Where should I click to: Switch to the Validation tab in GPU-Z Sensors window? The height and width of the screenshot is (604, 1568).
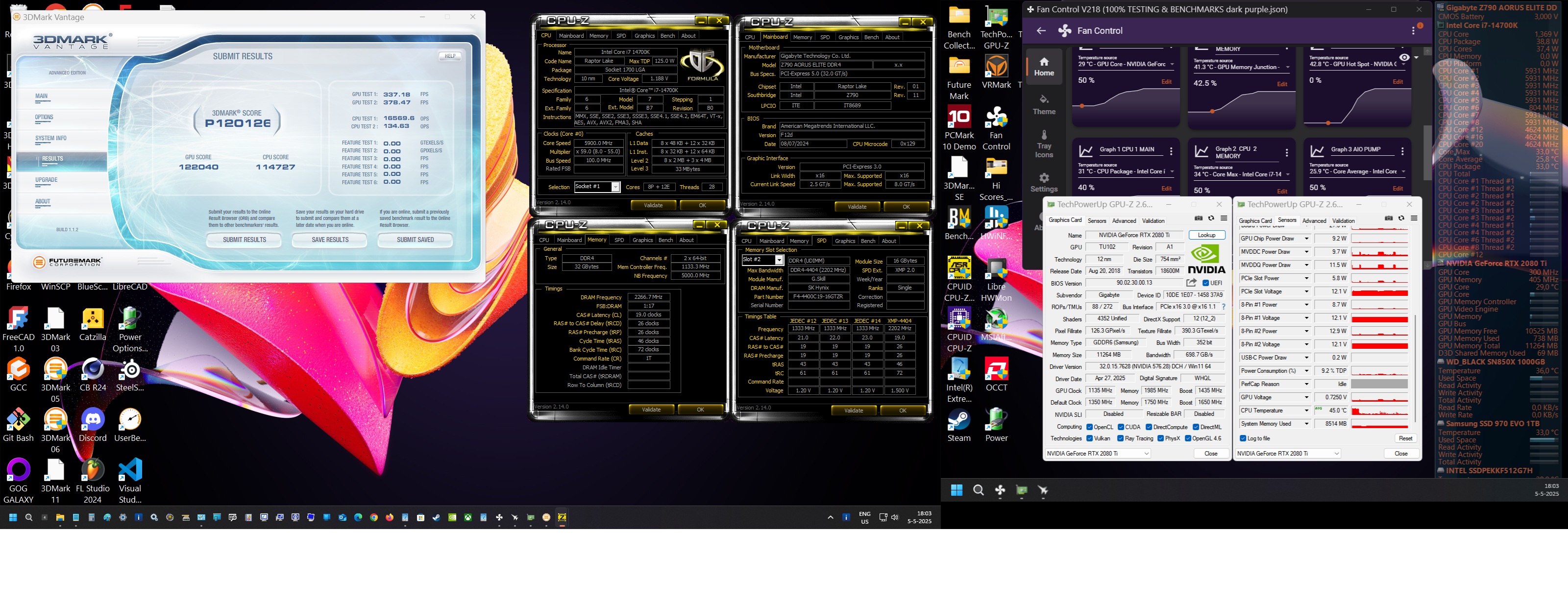1343,221
